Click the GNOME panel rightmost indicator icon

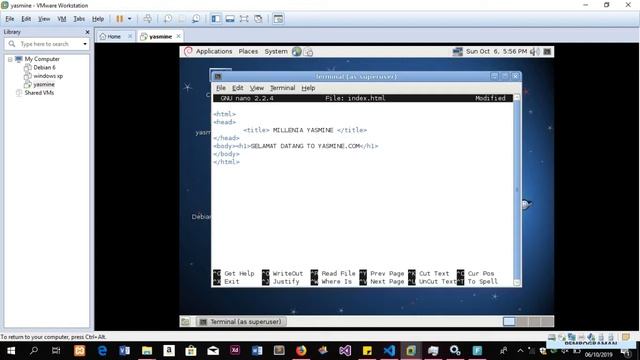click(547, 51)
